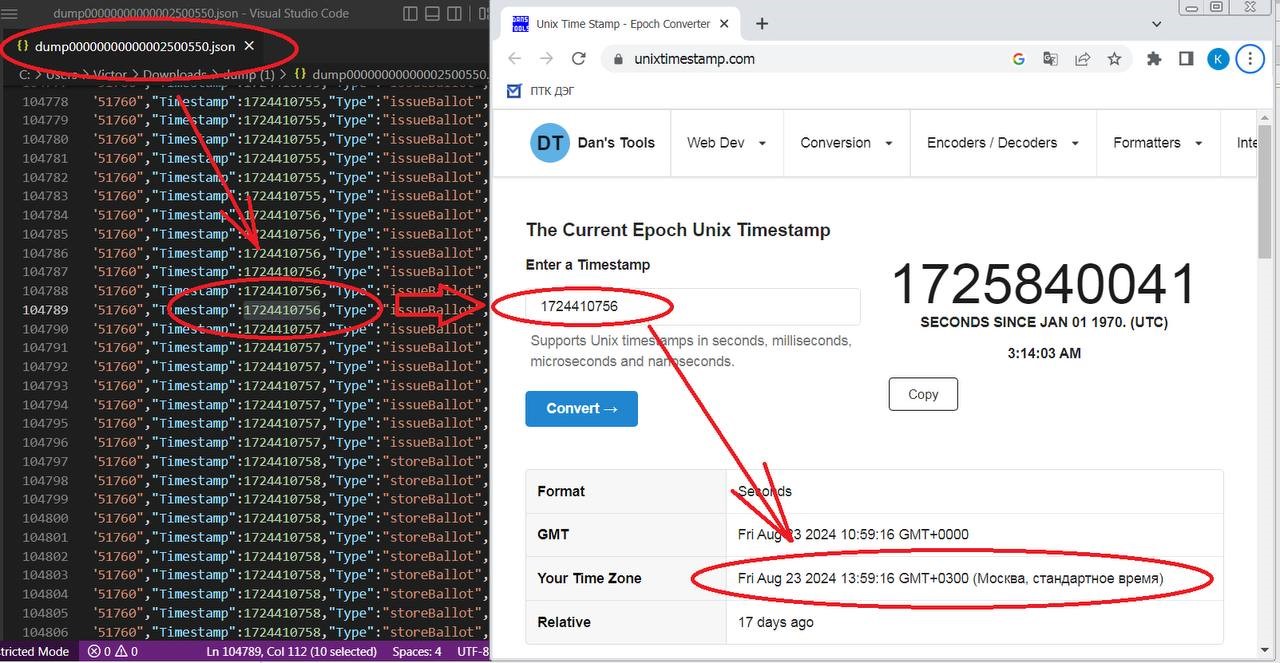Viewport: 1280px width, 663px height.
Task: Open the Encoders / Decoders dropdown
Action: [1003, 143]
